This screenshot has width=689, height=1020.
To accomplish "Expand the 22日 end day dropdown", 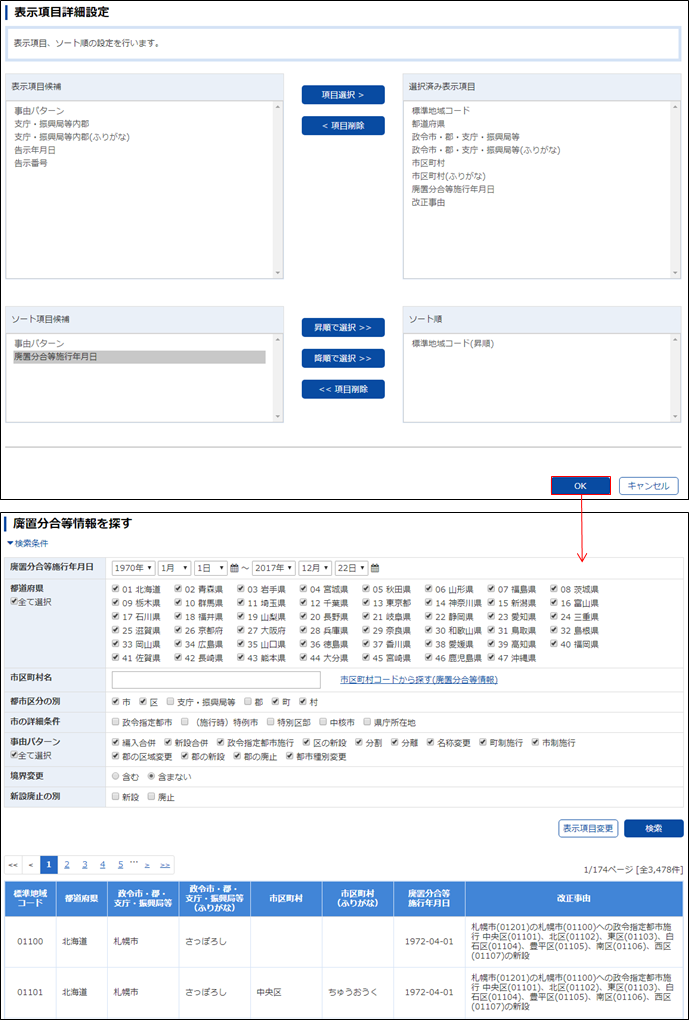I will 351,568.
